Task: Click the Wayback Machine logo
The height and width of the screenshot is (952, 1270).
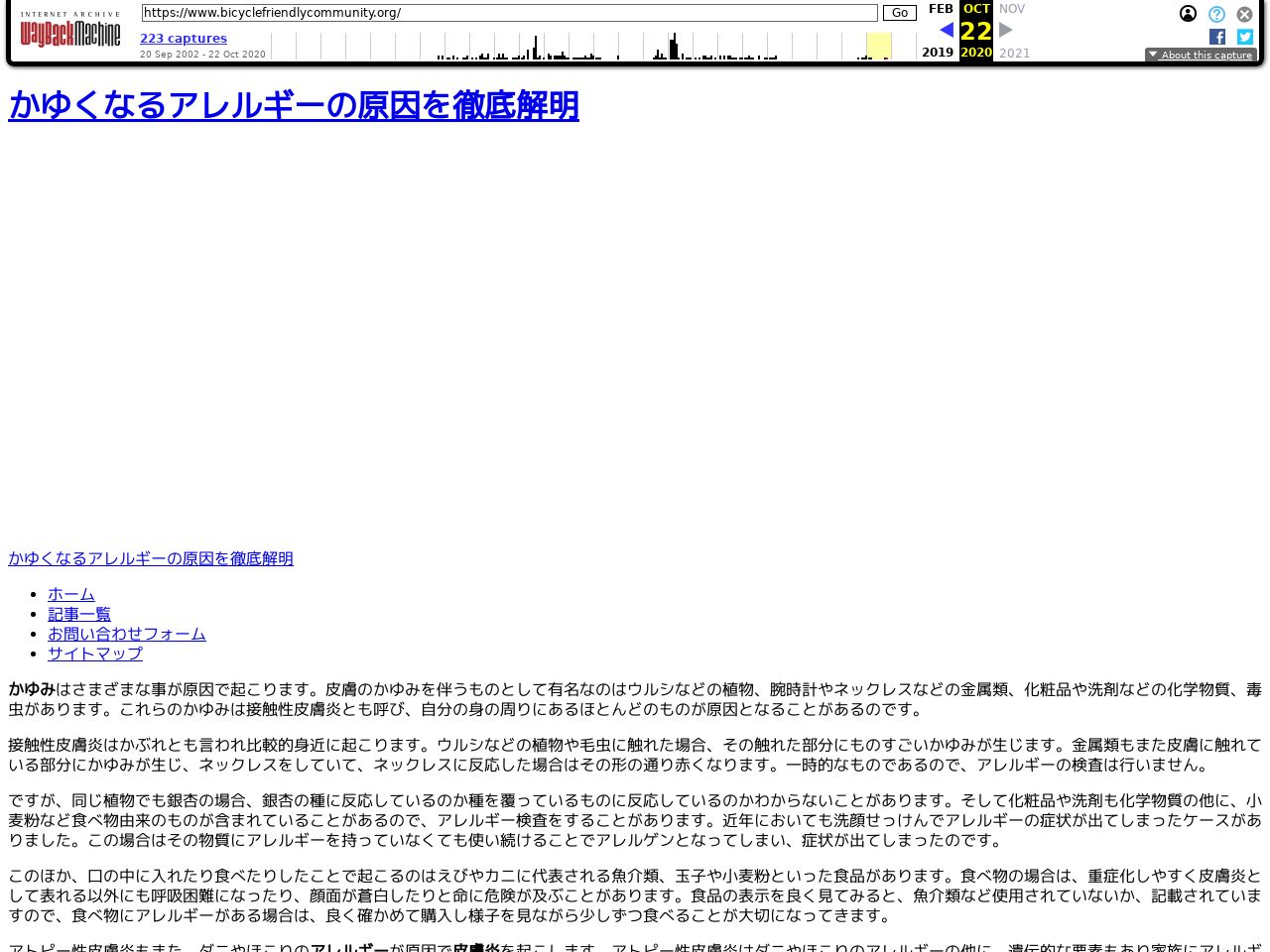Action: 69,32
